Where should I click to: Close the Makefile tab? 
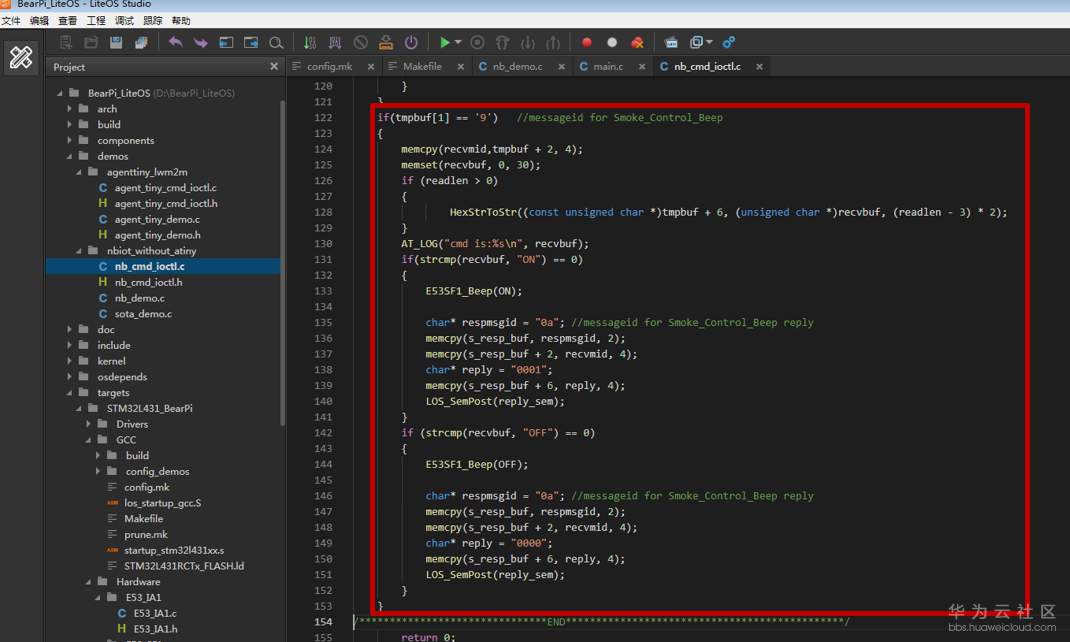click(461, 67)
